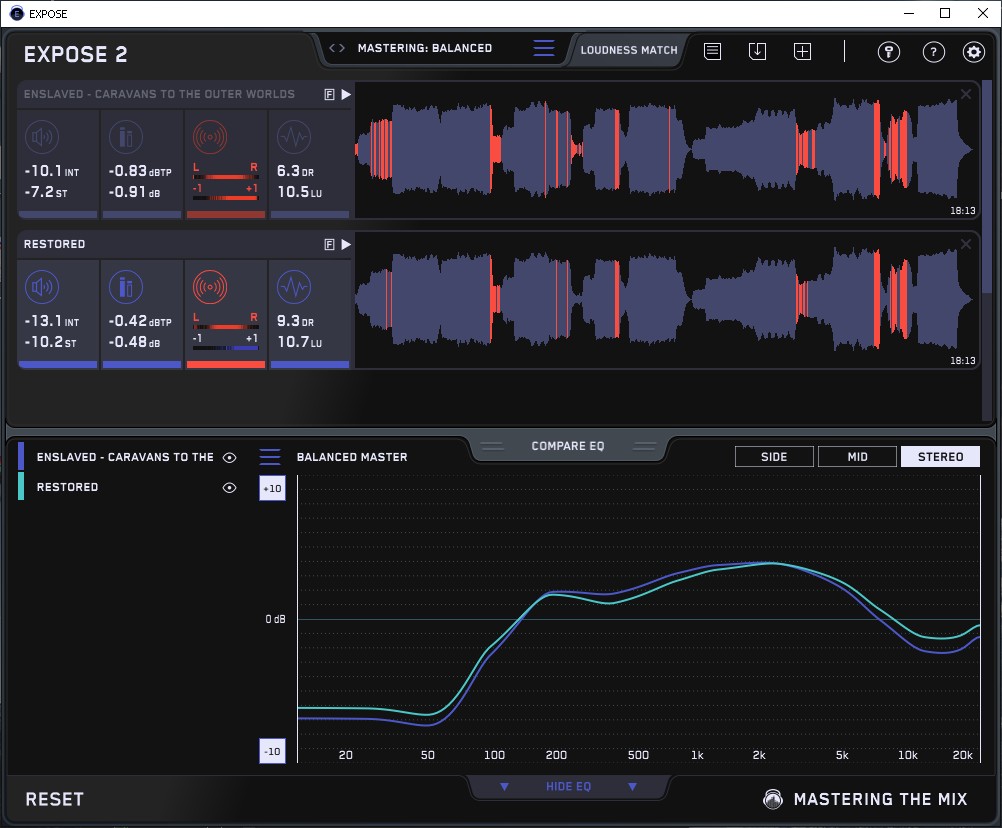Screen dimensions: 1002x828
Task: Click the stereo phase icon on the Restored track
Action: tap(210, 287)
